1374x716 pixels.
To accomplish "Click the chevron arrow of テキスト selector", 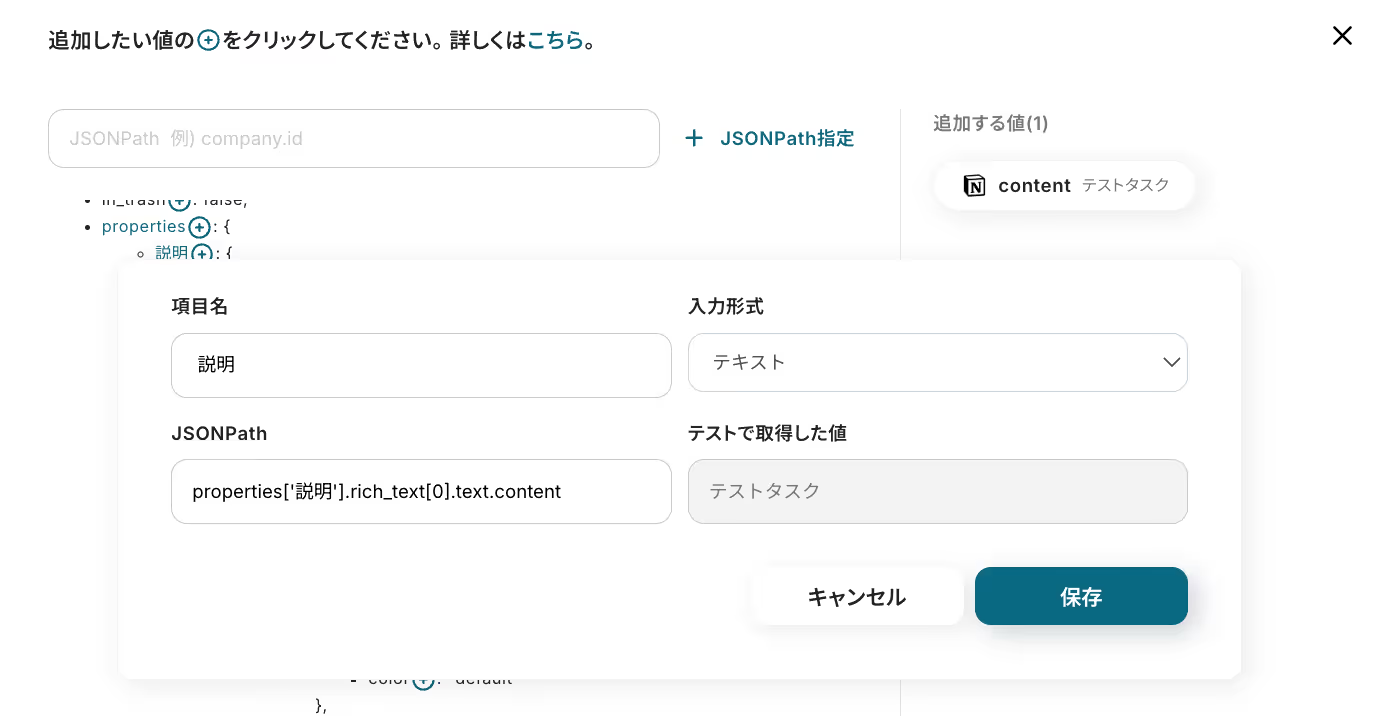I will [x=1171, y=362].
